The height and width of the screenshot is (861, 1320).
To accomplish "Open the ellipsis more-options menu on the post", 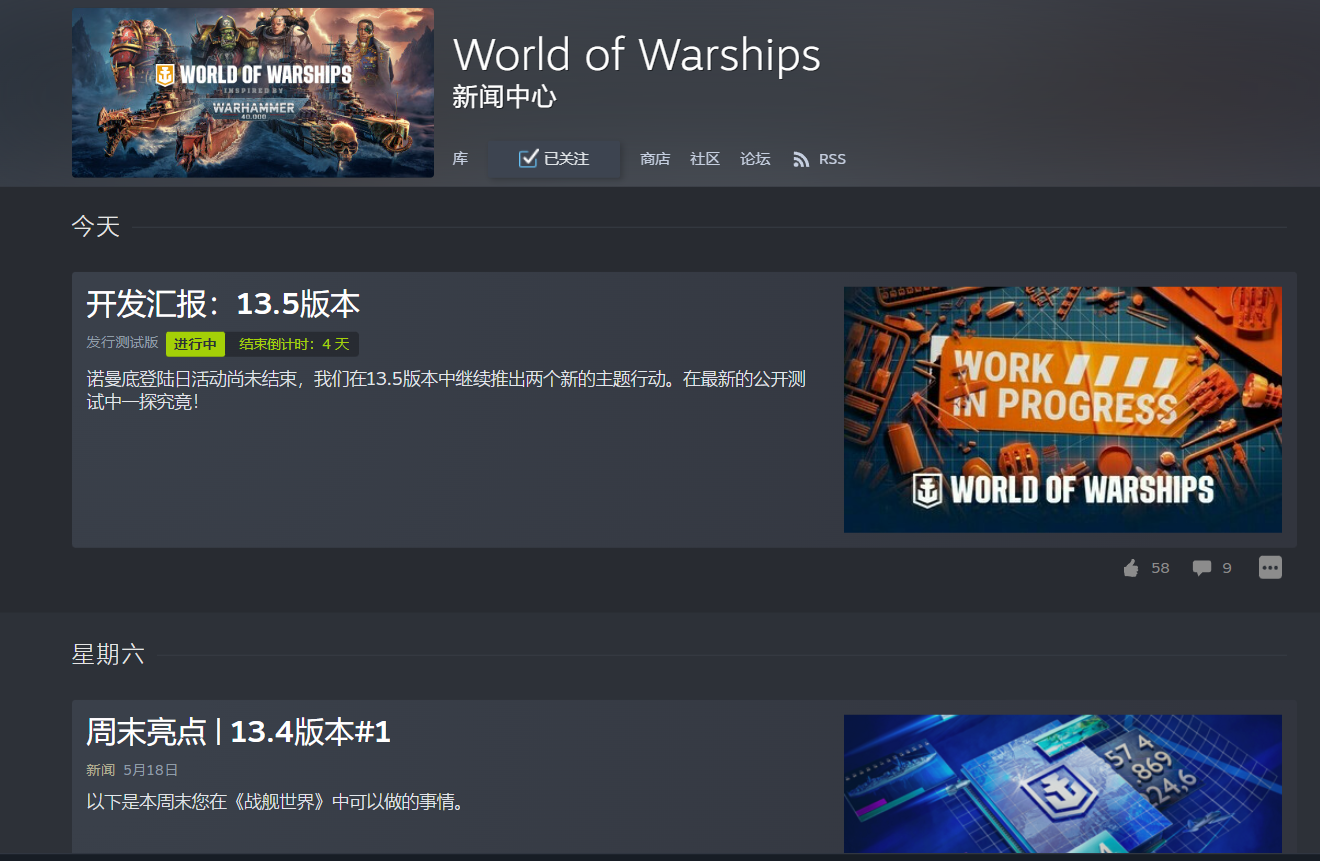I will coord(1270,567).
